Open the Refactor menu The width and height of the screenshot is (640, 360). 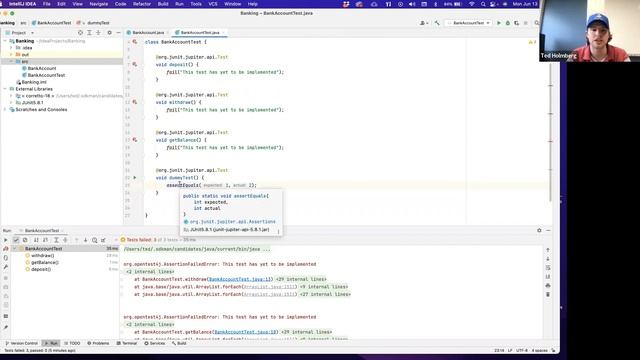tap(142, 4)
